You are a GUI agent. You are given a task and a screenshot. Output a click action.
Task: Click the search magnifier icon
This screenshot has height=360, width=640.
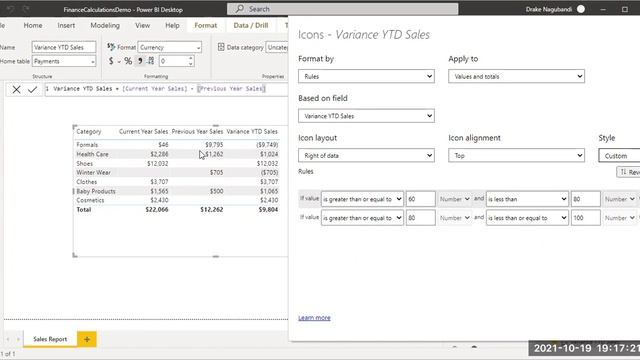(x=240, y=9)
